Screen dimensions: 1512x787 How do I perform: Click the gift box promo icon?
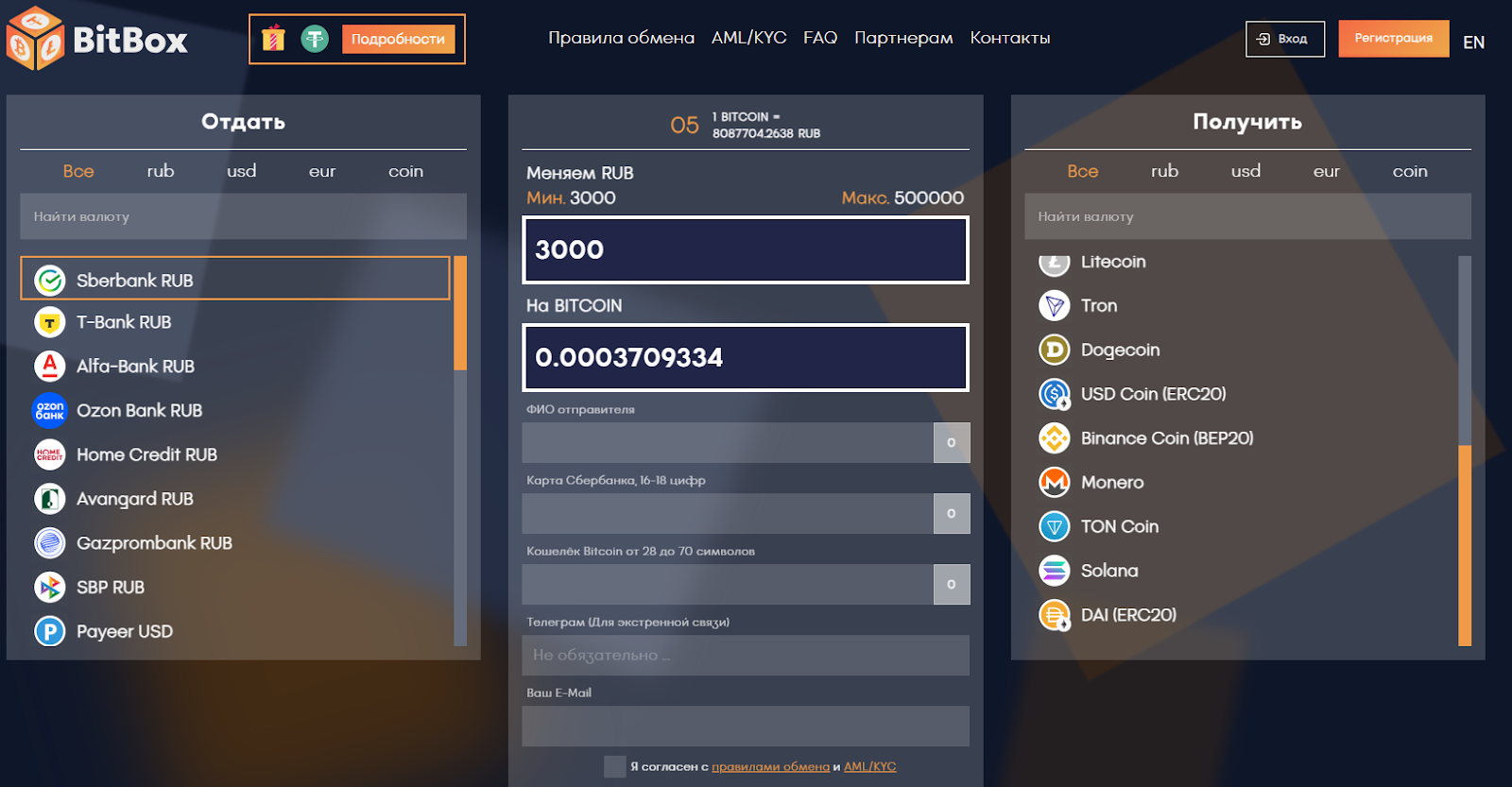point(273,39)
